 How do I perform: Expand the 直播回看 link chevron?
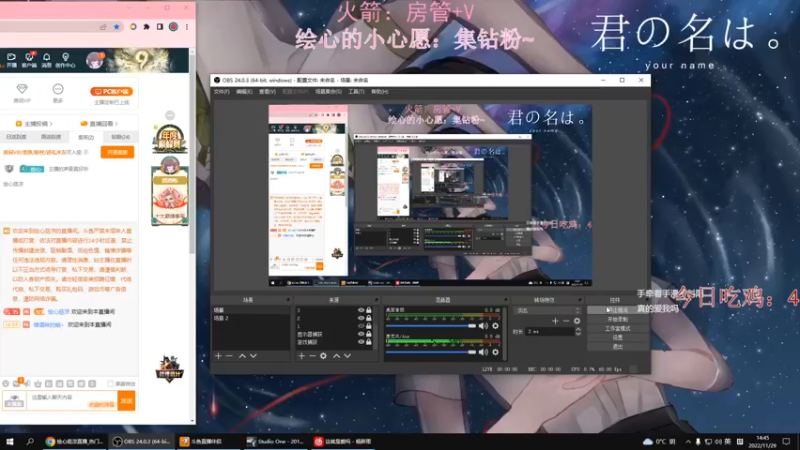(x=116, y=123)
